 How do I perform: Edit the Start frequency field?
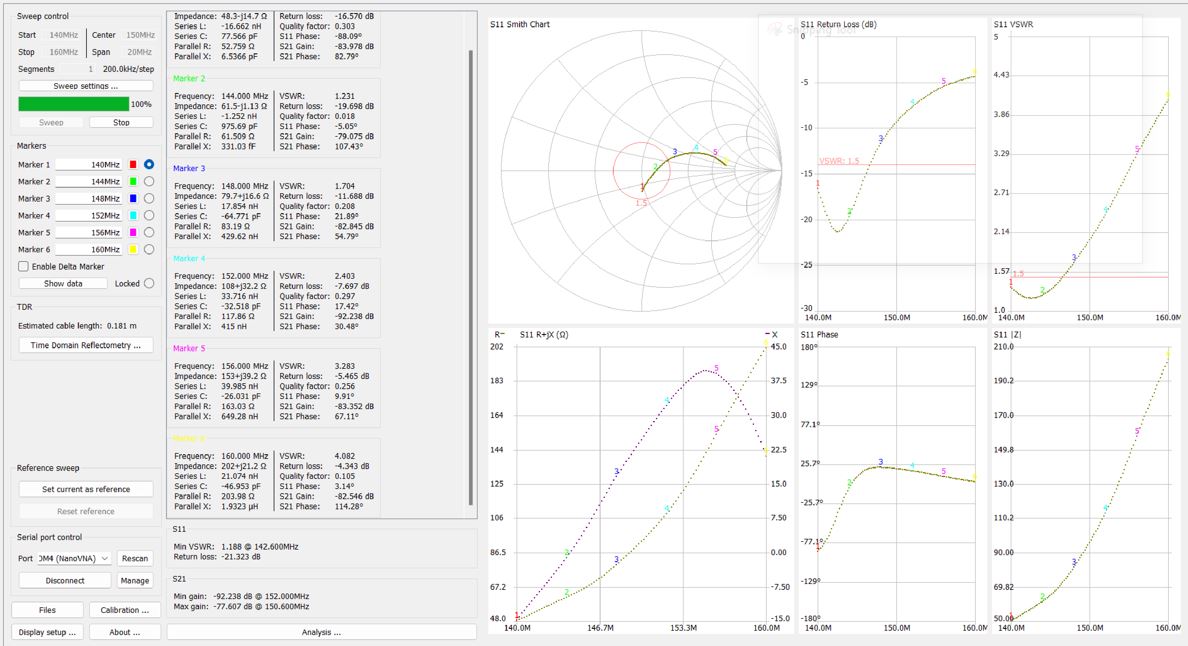coord(63,35)
